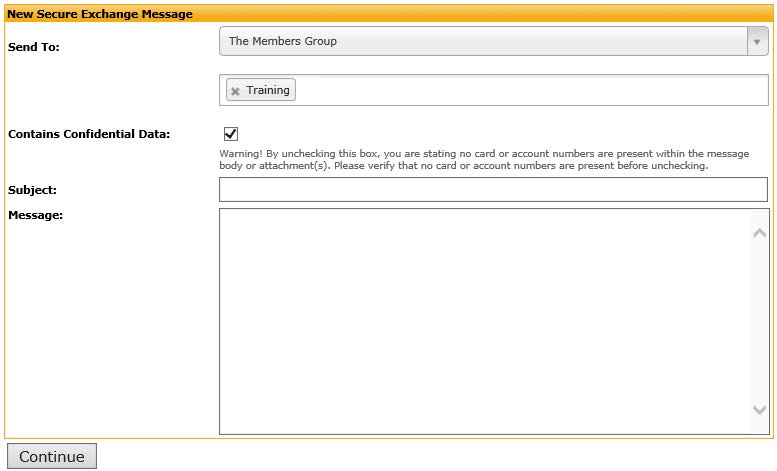Click the Send To label
The width and height of the screenshot is (777, 471).
(34, 47)
